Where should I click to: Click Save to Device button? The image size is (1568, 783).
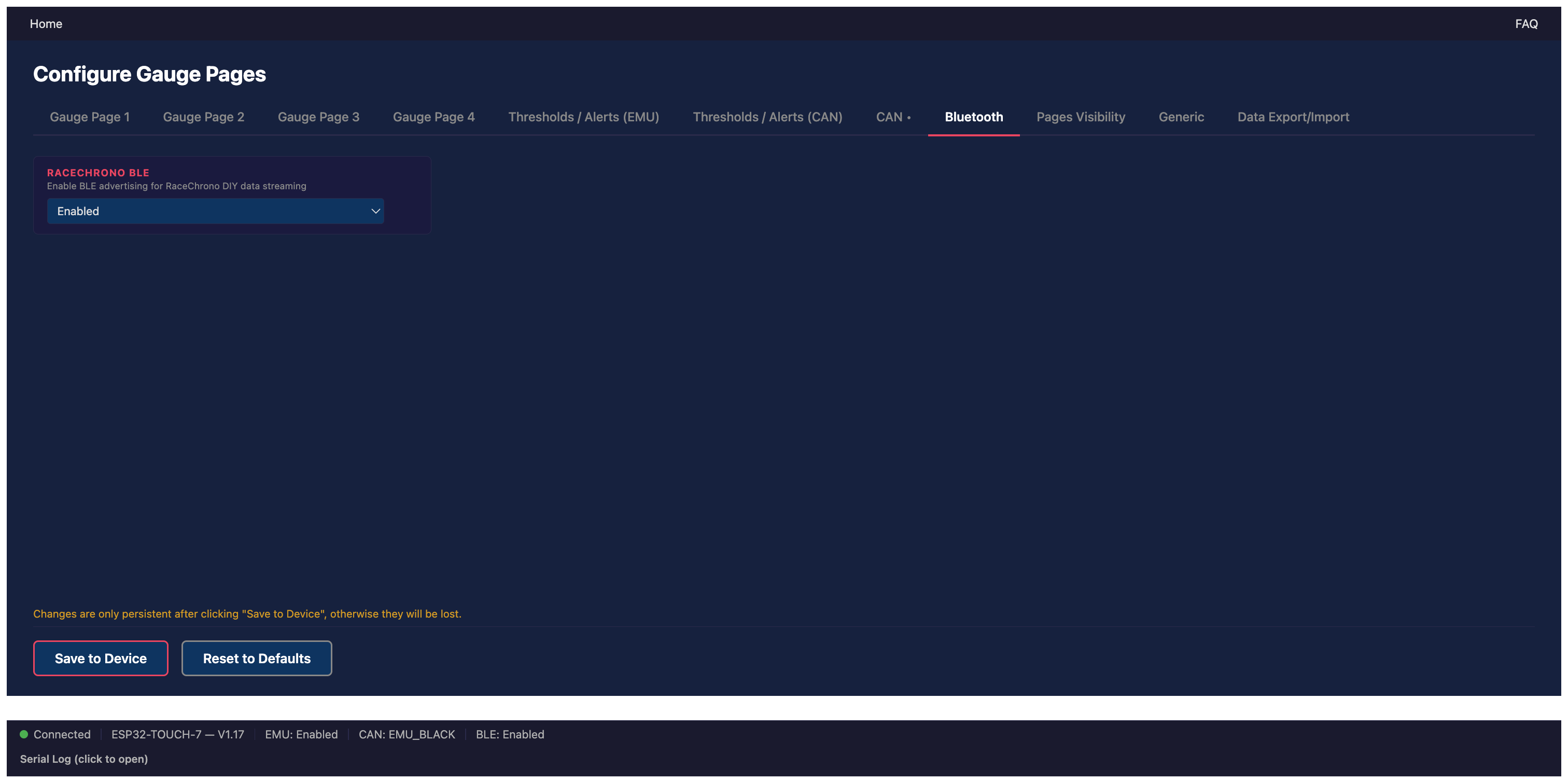coord(101,658)
